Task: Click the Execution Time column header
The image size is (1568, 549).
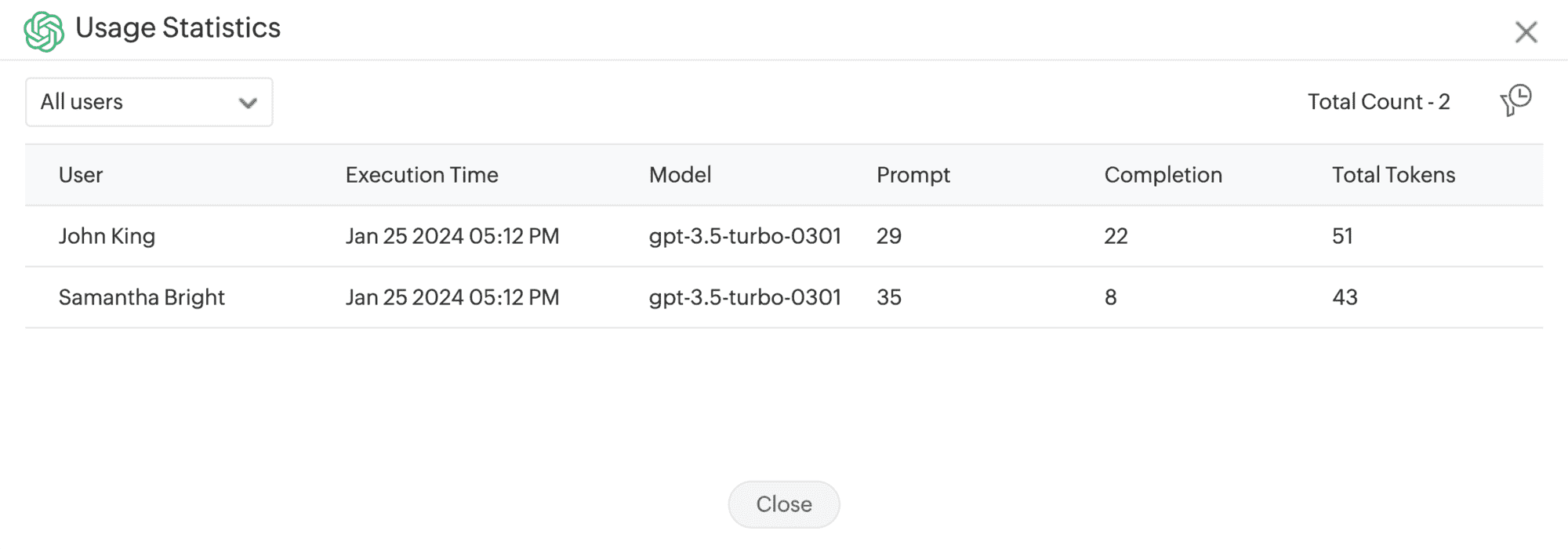Action: [422, 175]
